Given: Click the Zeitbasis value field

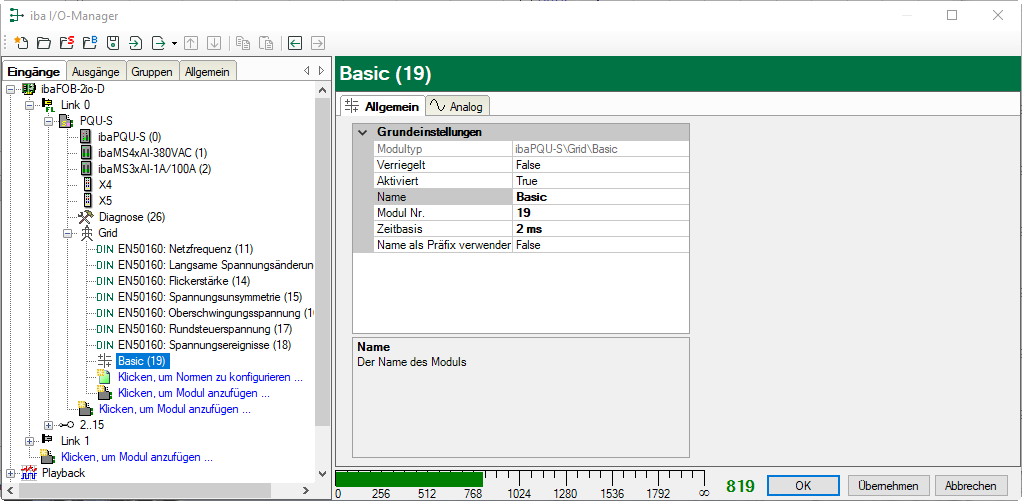Looking at the screenshot, I should tap(600, 229).
